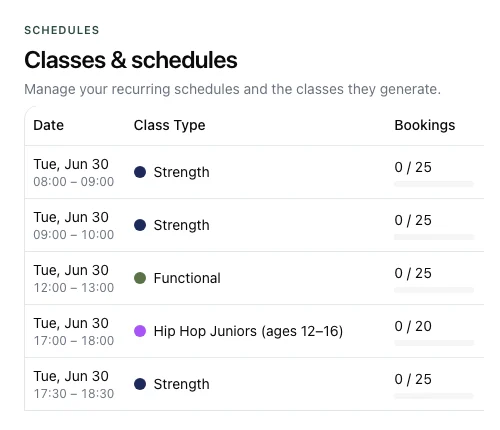Open the Strength class at 08:00 – 09:00
This screenshot has width=500, height=430.
tap(254, 172)
